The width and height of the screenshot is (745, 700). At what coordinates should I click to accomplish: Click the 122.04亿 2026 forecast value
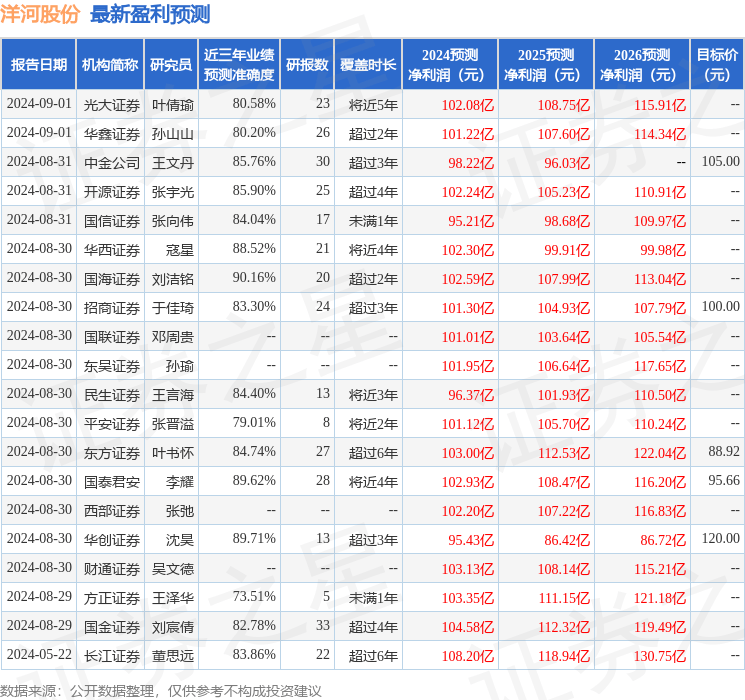(659, 453)
